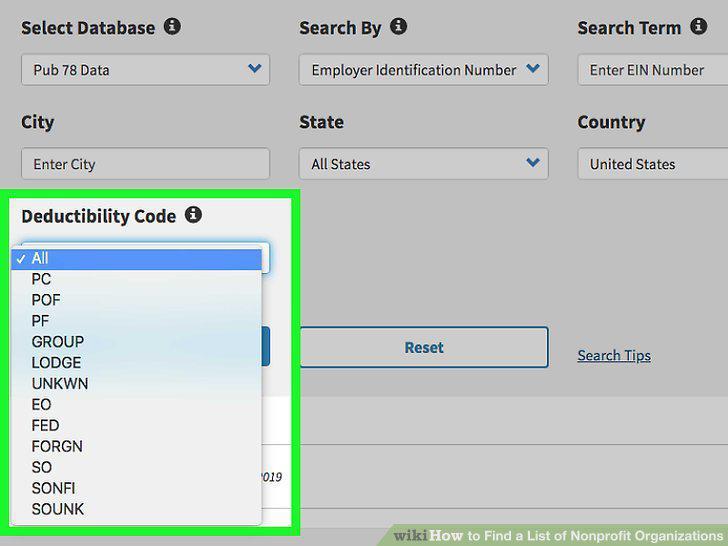The image size is (728, 546).
Task: Open the Search Tips link
Action: (x=614, y=356)
